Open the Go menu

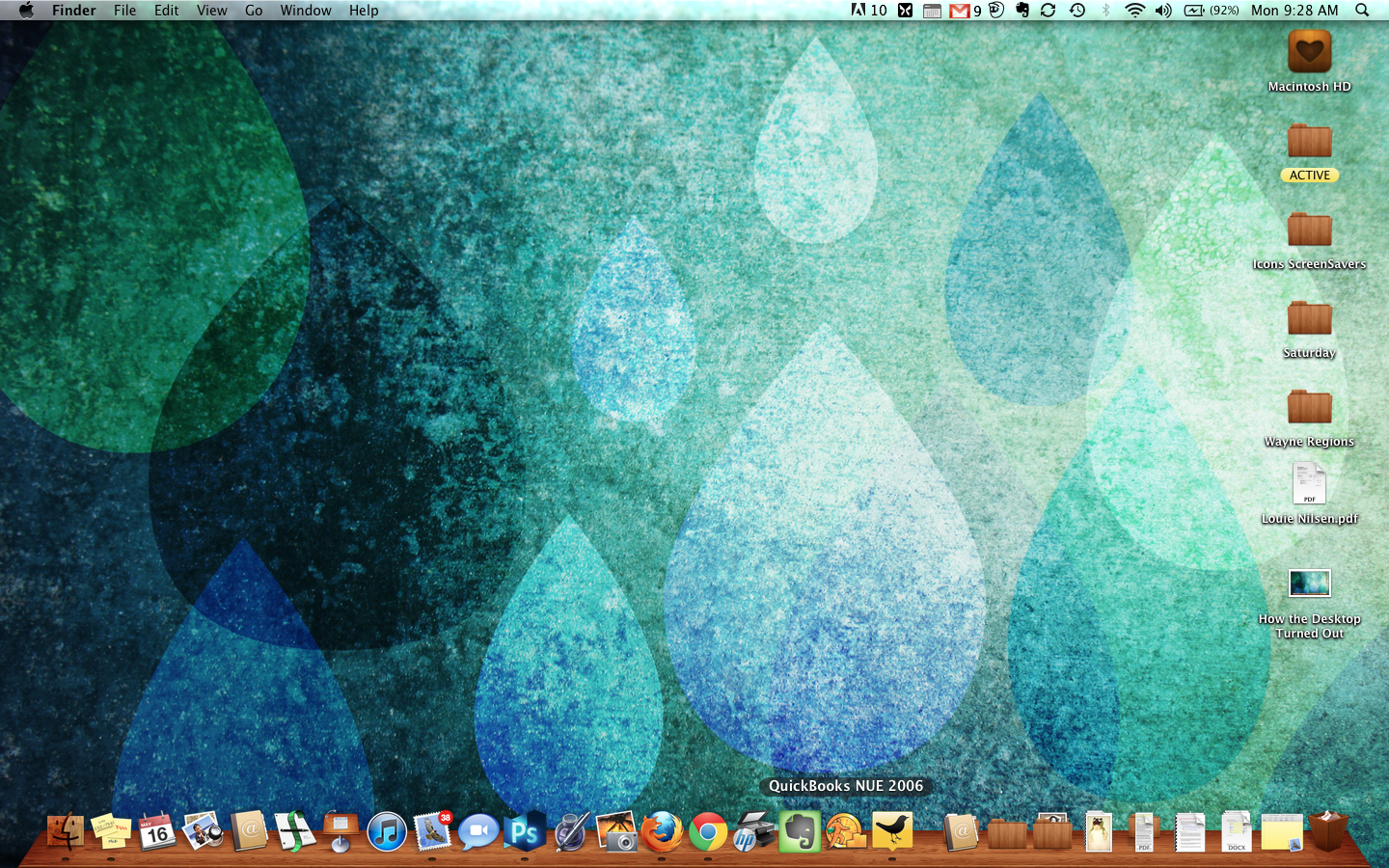click(x=254, y=11)
